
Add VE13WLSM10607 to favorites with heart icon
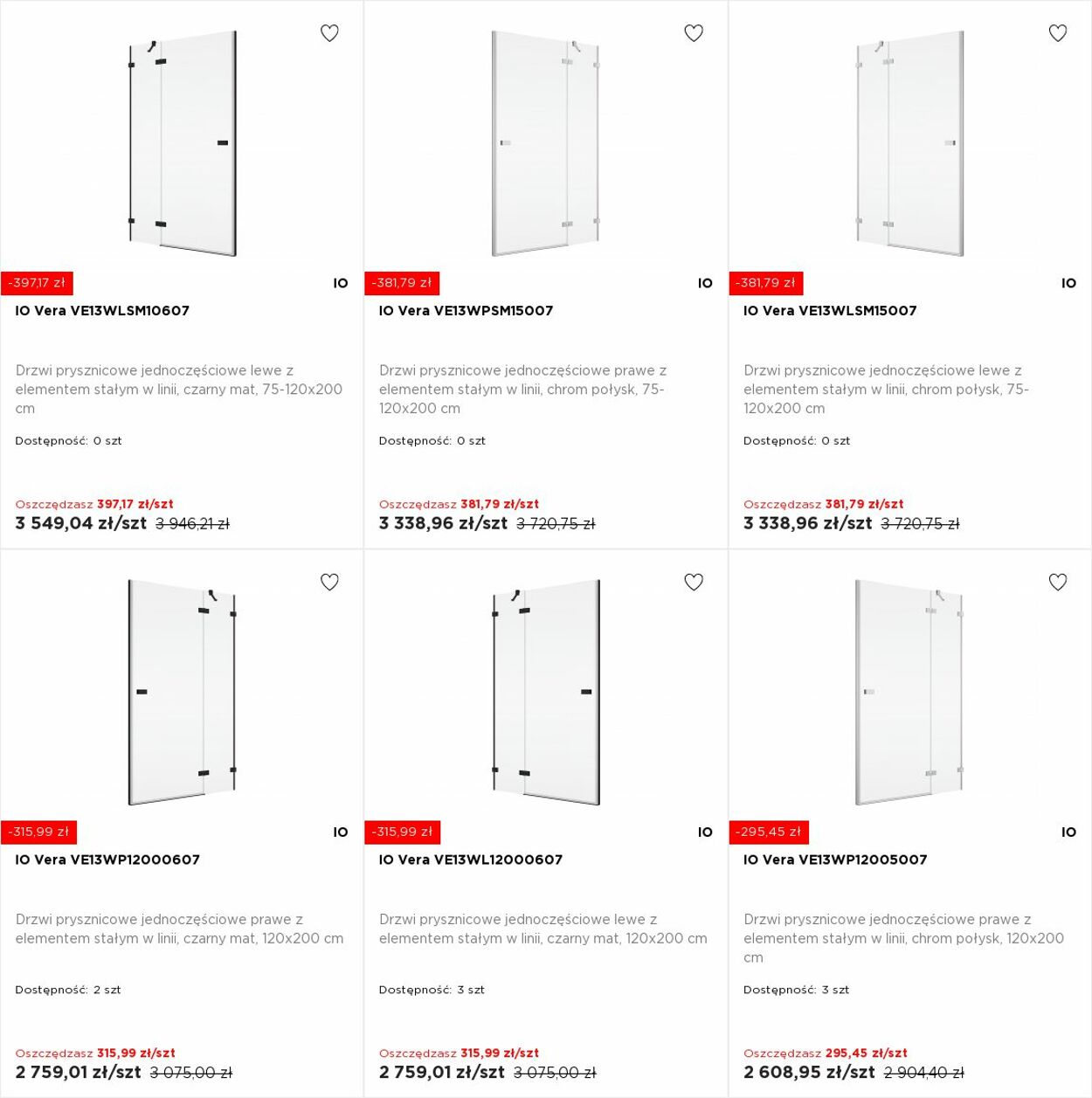329,33
